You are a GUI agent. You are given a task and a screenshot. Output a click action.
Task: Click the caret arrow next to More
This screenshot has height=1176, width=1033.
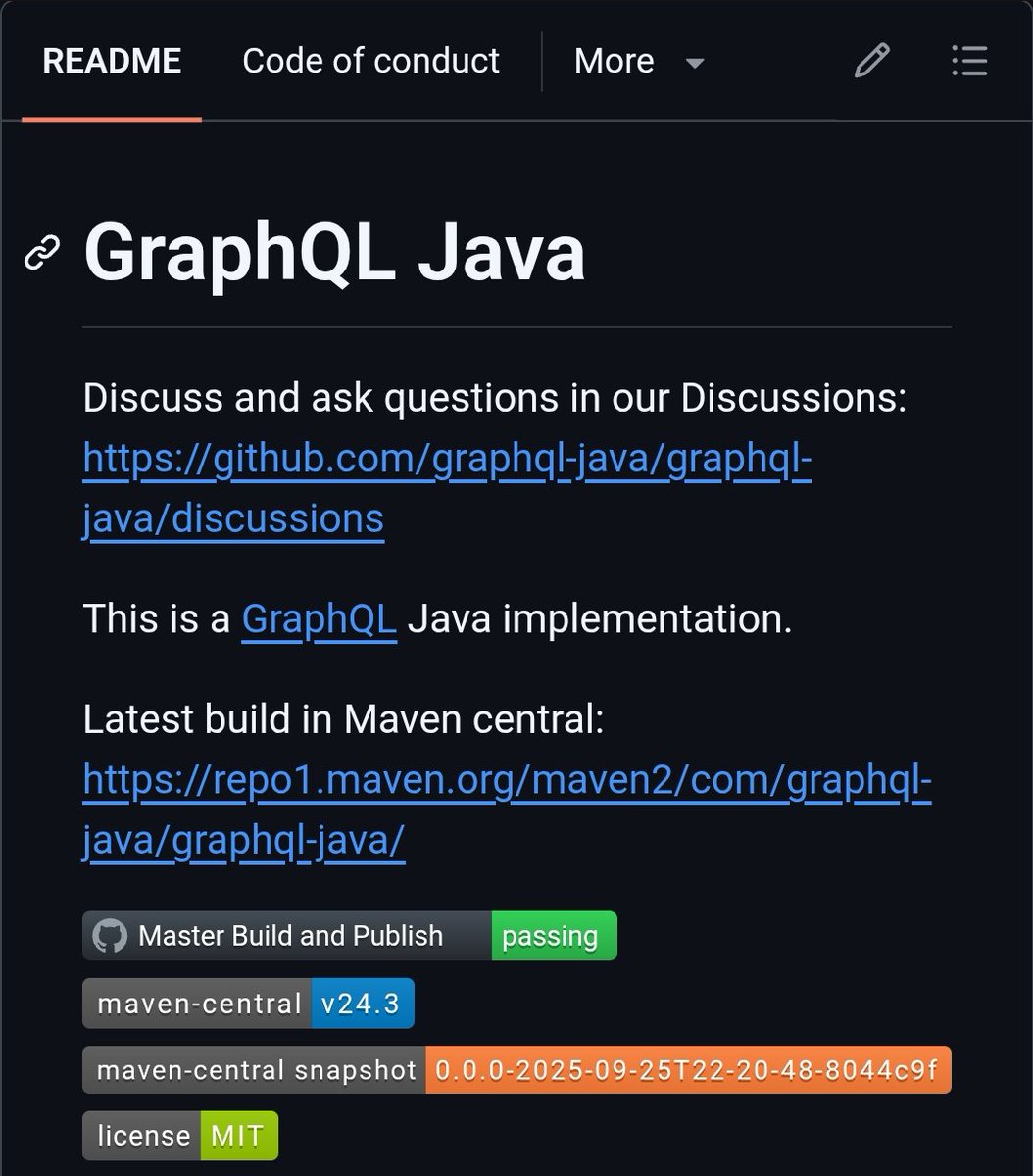[694, 63]
